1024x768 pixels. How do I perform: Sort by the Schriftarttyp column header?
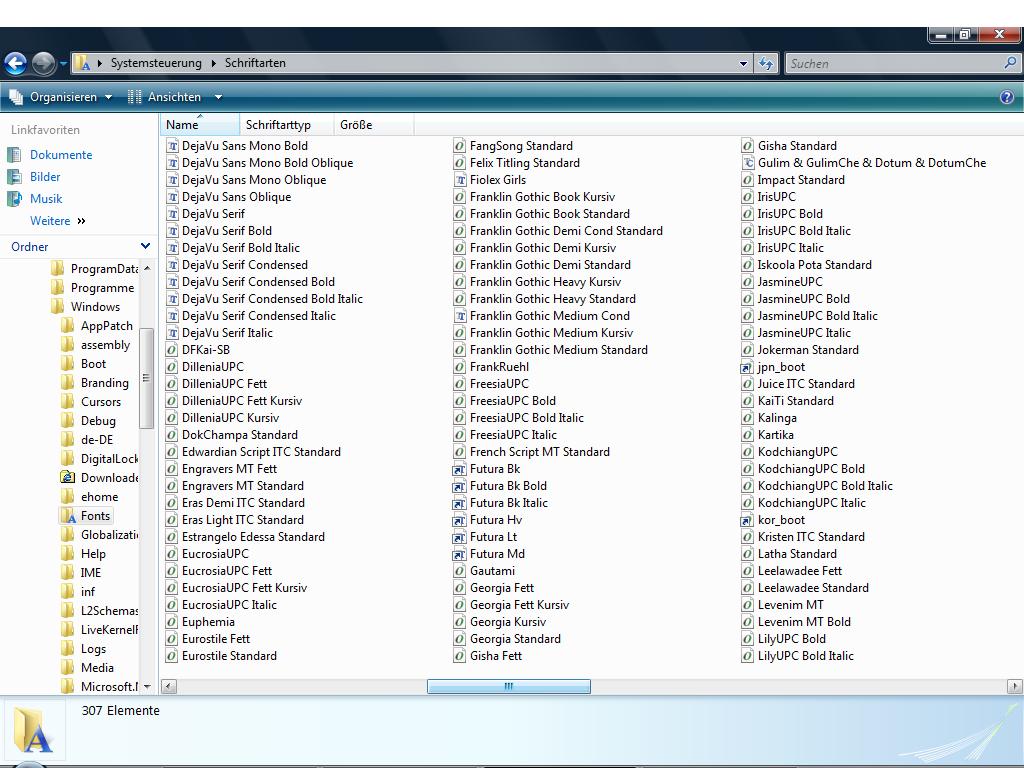pos(287,125)
